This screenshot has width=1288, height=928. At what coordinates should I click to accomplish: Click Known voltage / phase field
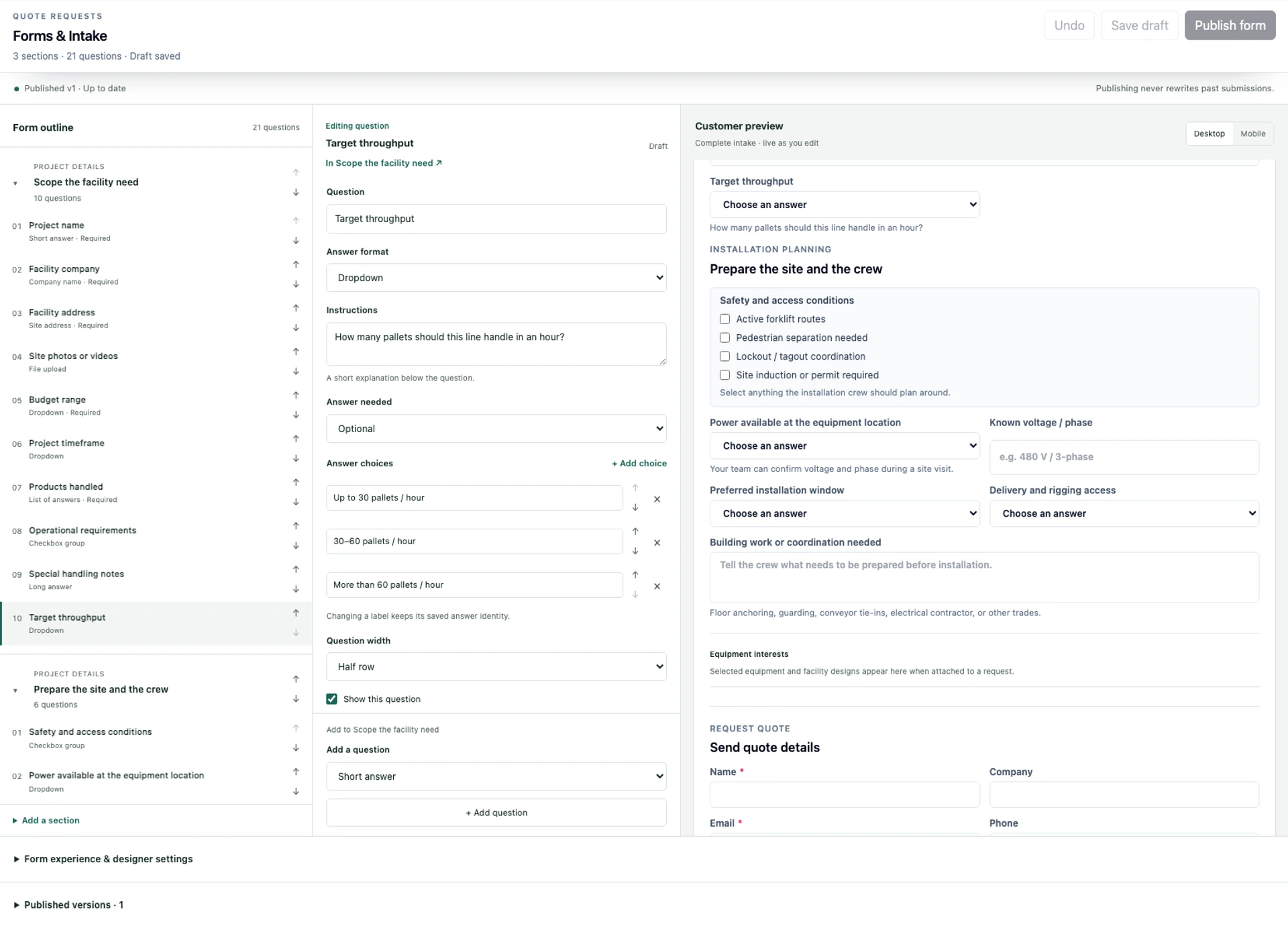coord(1124,457)
